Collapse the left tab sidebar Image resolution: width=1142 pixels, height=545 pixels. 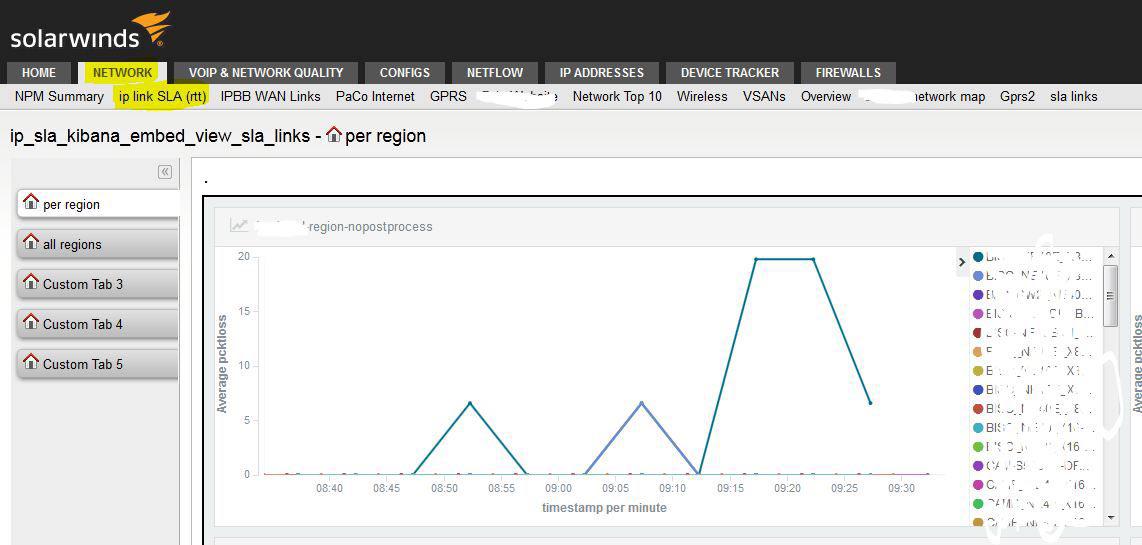click(165, 172)
